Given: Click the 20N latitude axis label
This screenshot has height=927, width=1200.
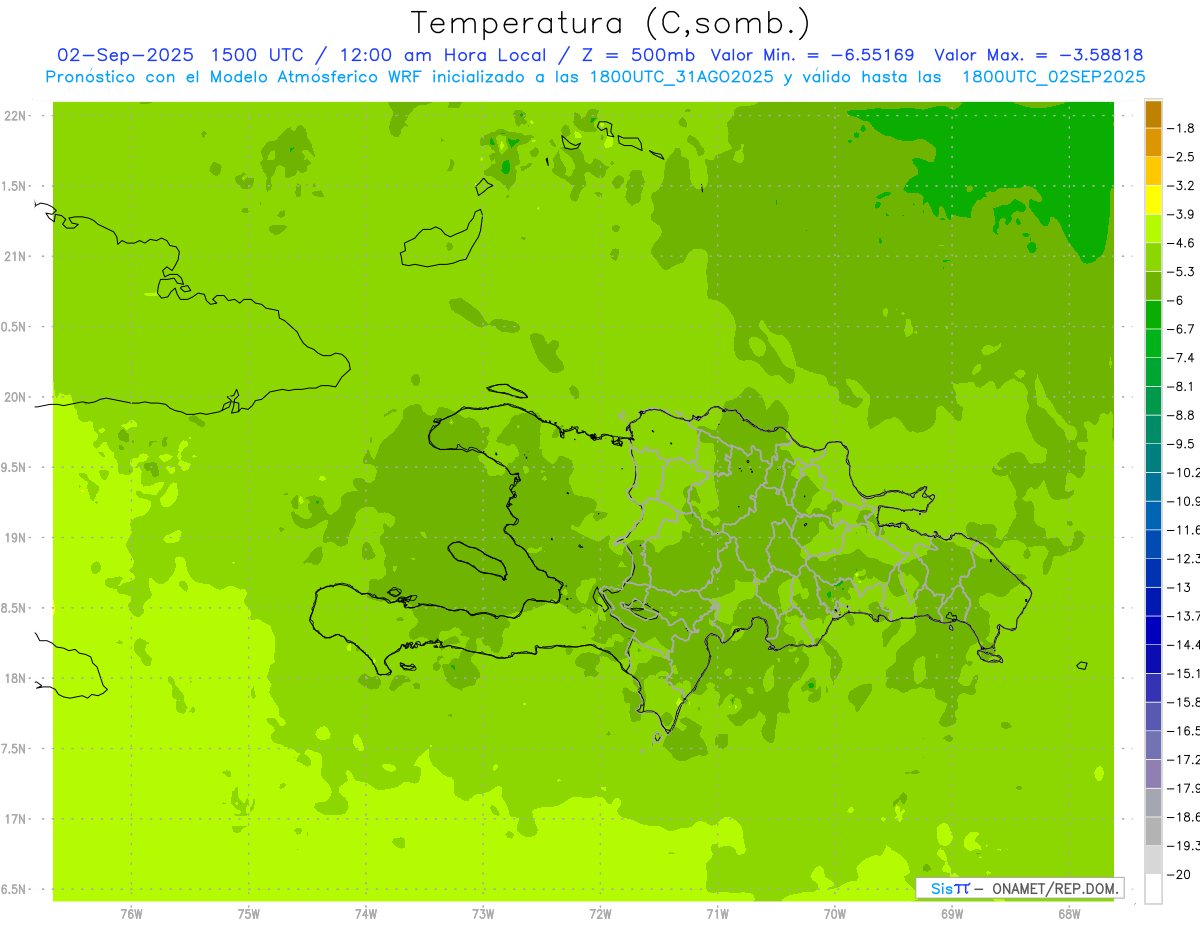Looking at the screenshot, I should (15, 397).
